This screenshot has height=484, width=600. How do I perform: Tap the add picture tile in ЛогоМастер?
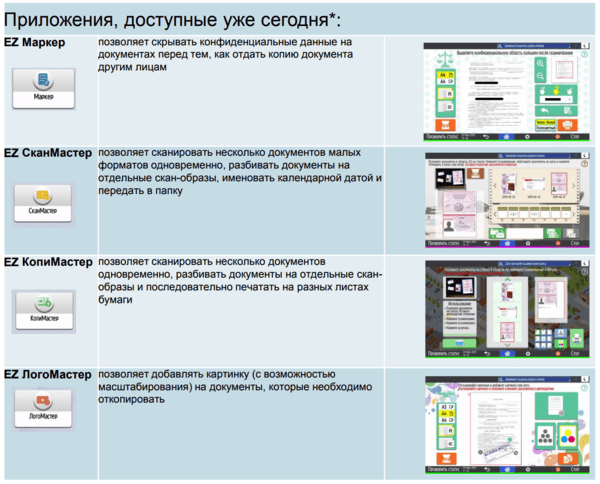[556, 406]
